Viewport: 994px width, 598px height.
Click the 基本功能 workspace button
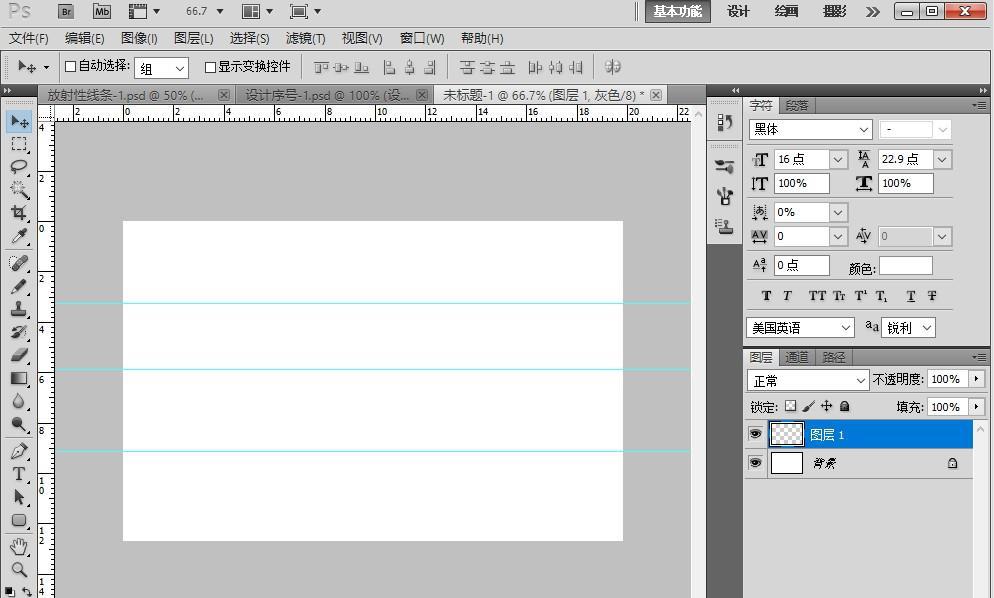(677, 12)
